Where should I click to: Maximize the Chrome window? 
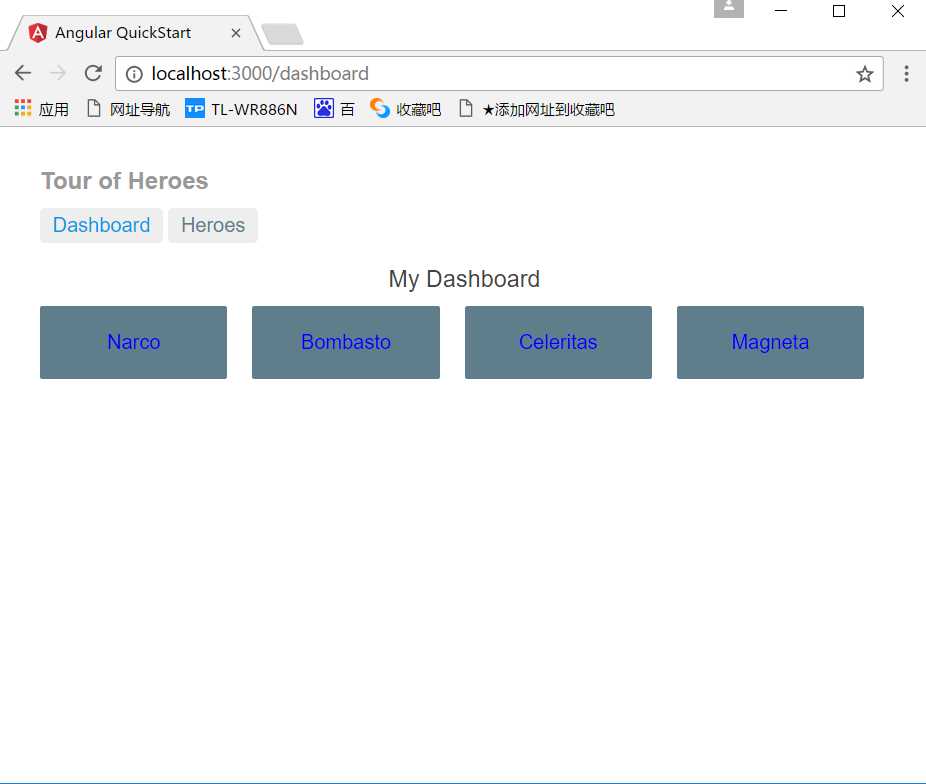[839, 11]
